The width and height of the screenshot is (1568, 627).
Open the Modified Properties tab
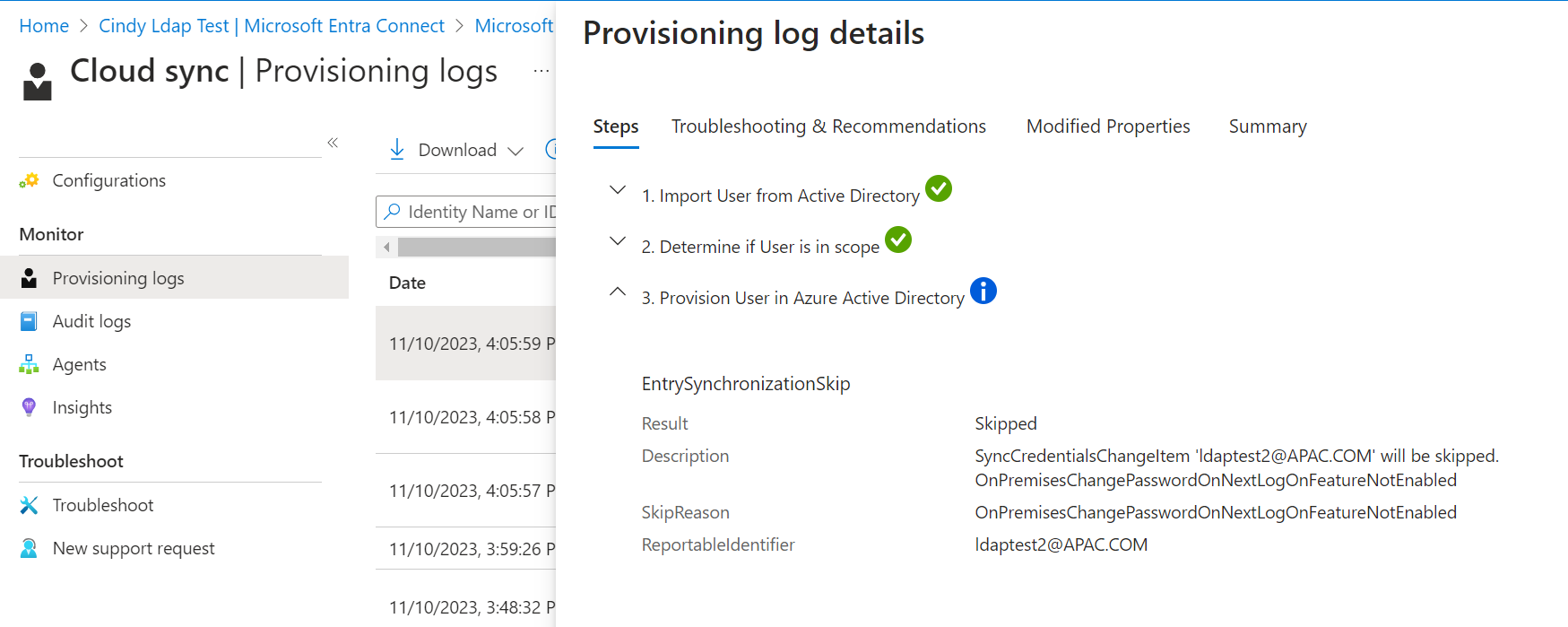[x=1108, y=126]
